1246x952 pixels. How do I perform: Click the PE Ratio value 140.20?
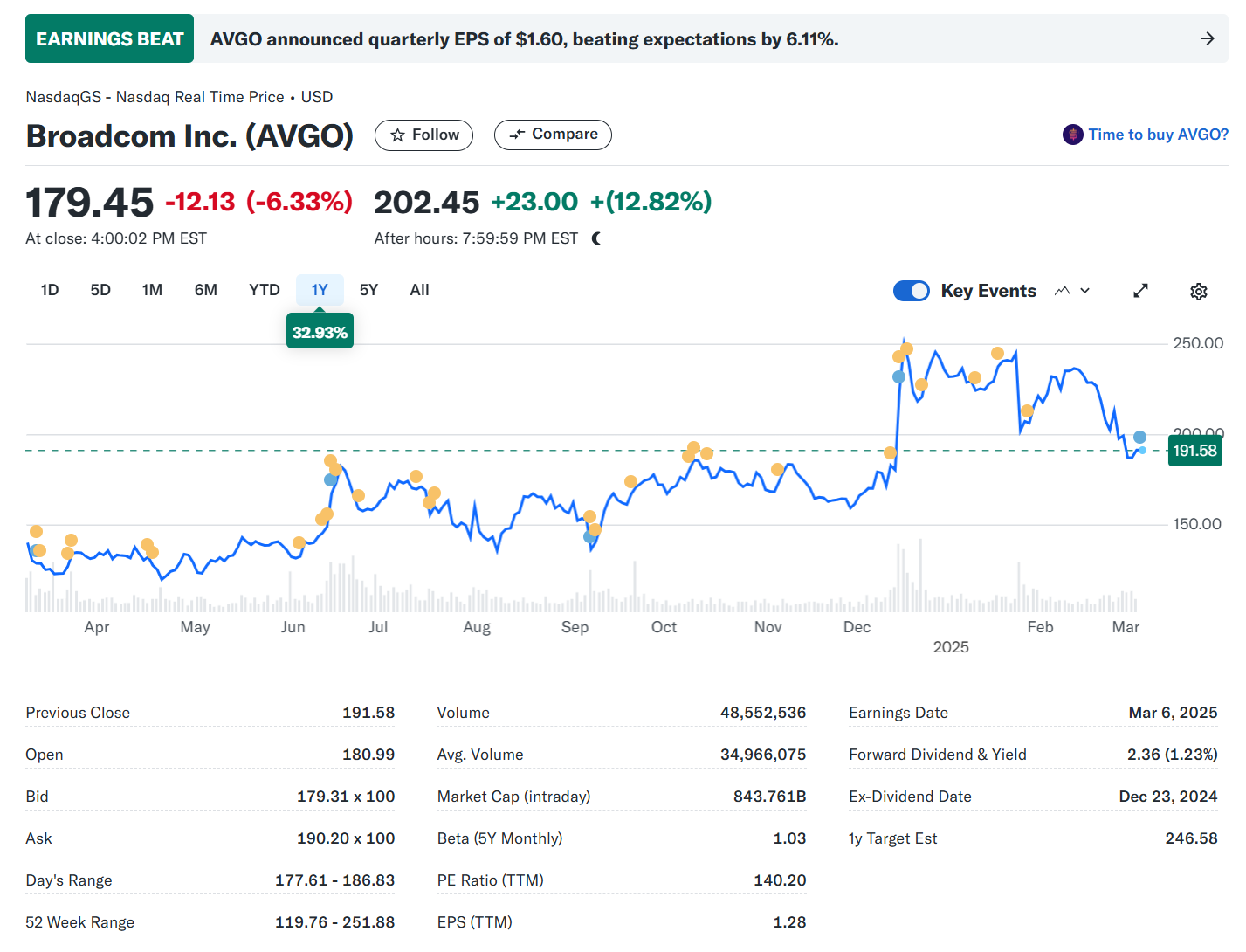pyautogui.click(x=780, y=880)
